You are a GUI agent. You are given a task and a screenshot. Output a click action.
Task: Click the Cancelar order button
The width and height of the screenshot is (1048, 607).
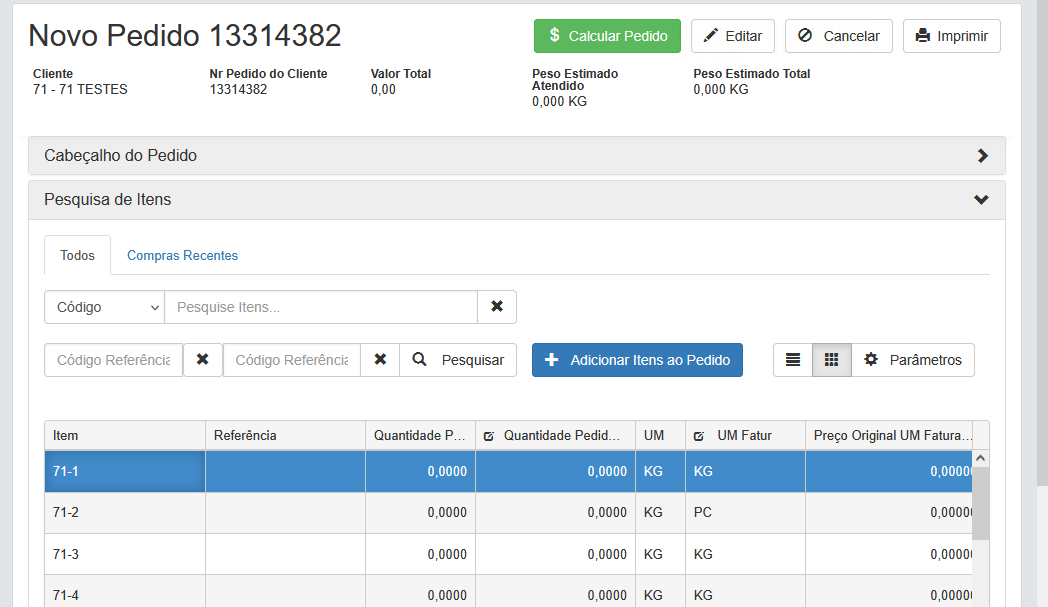click(x=838, y=36)
